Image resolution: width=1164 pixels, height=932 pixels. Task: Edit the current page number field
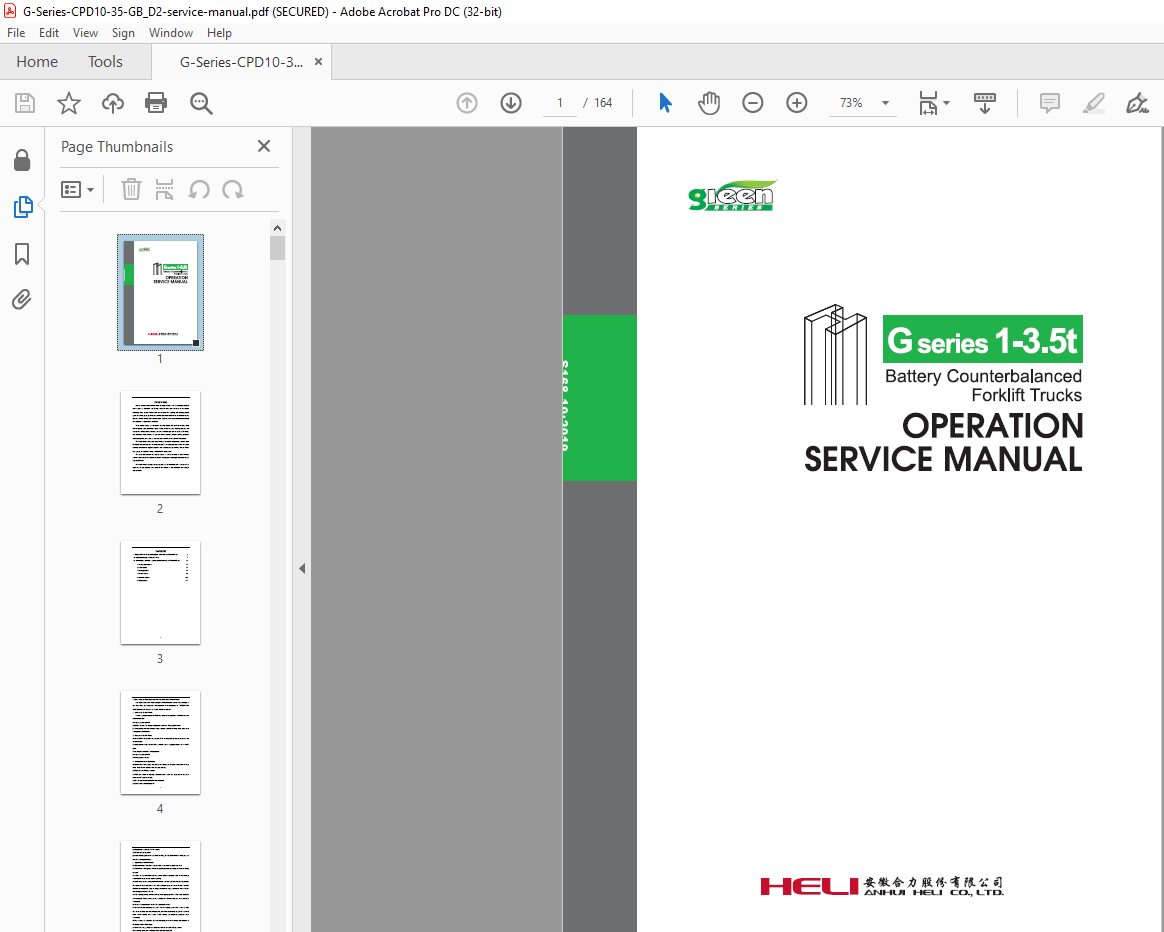(x=560, y=103)
